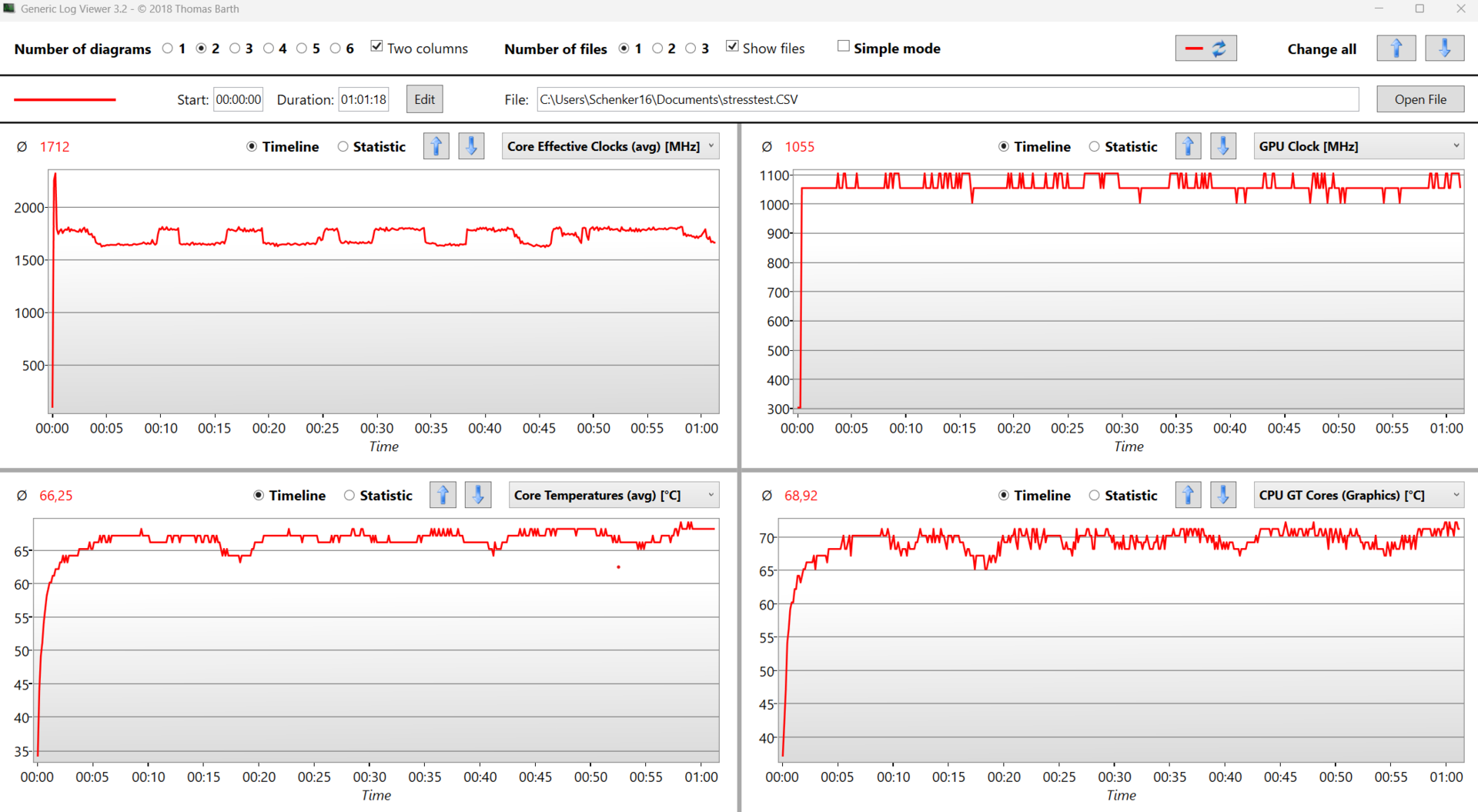Viewport: 1478px width, 812px height.
Task: Click down arrow in GPU Clock panel
Action: click(1223, 146)
